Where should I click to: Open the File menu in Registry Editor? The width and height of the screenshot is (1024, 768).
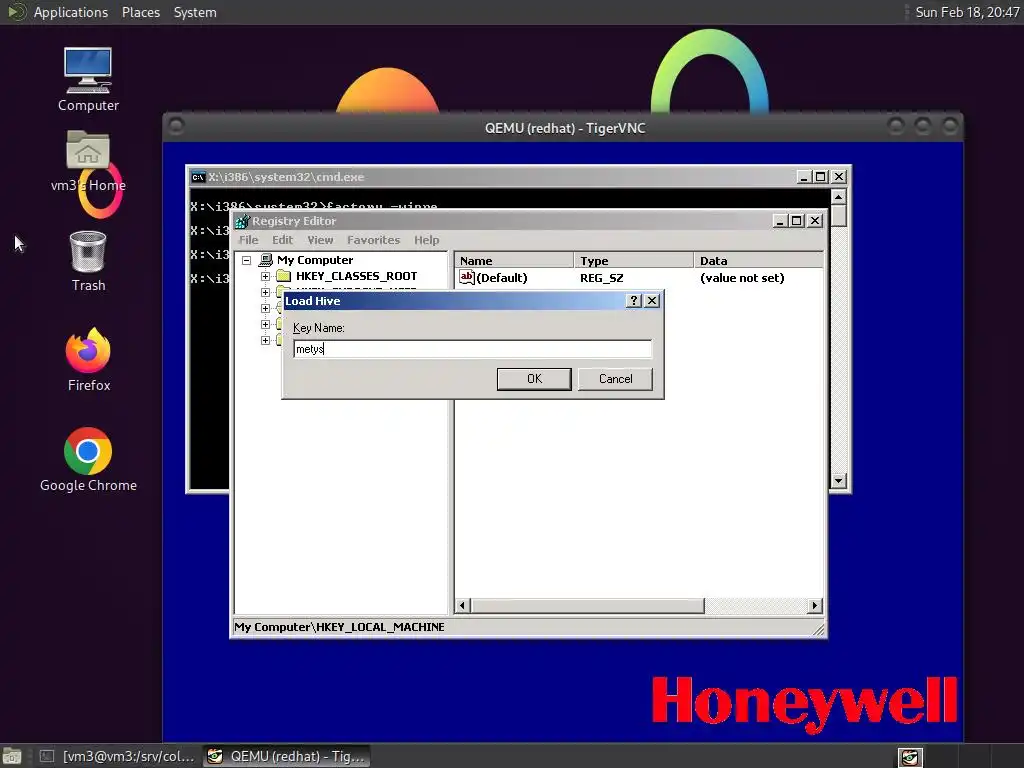pyautogui.click(x=248, y=240)
